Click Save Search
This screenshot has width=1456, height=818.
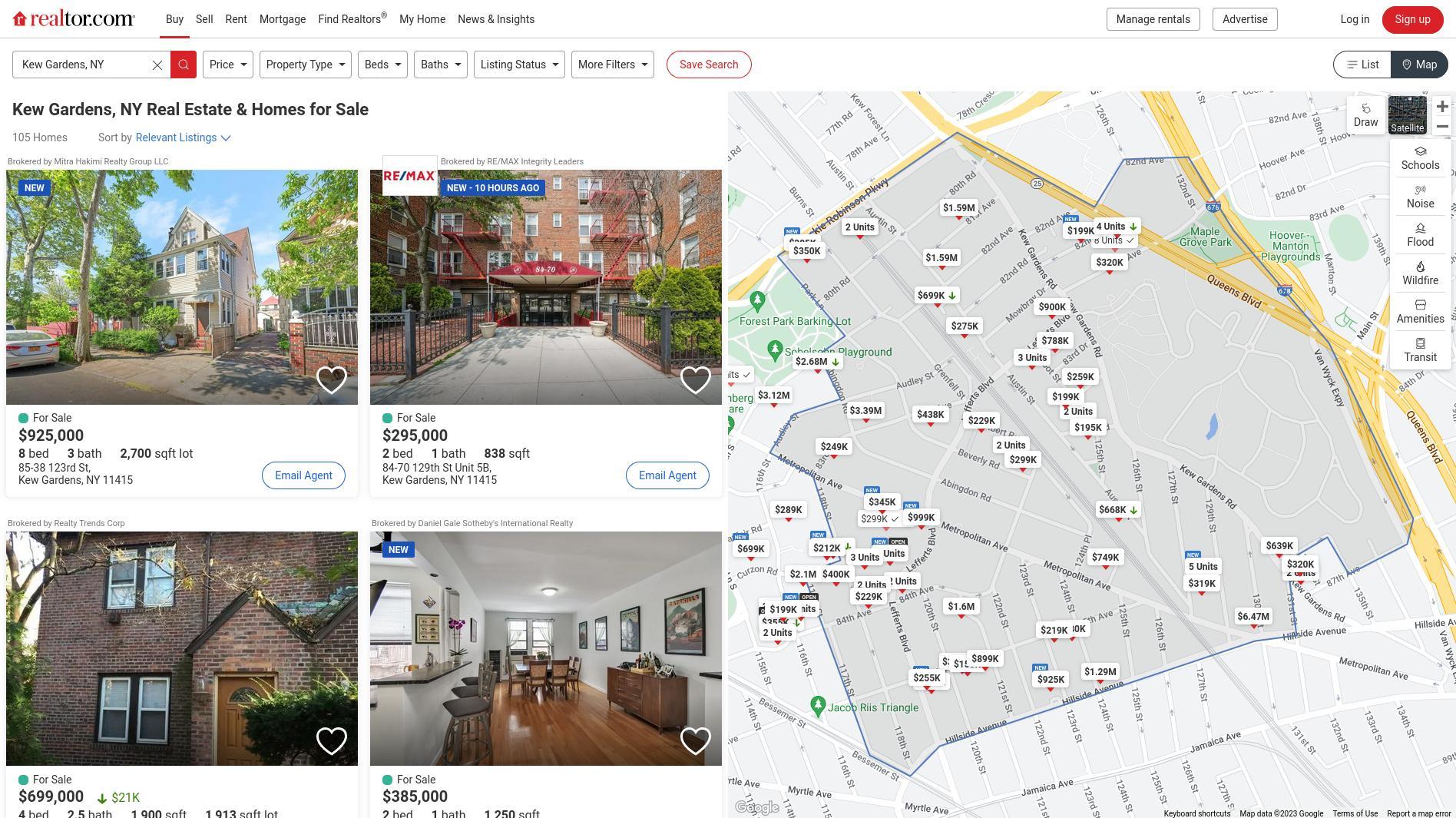point(708,65)
